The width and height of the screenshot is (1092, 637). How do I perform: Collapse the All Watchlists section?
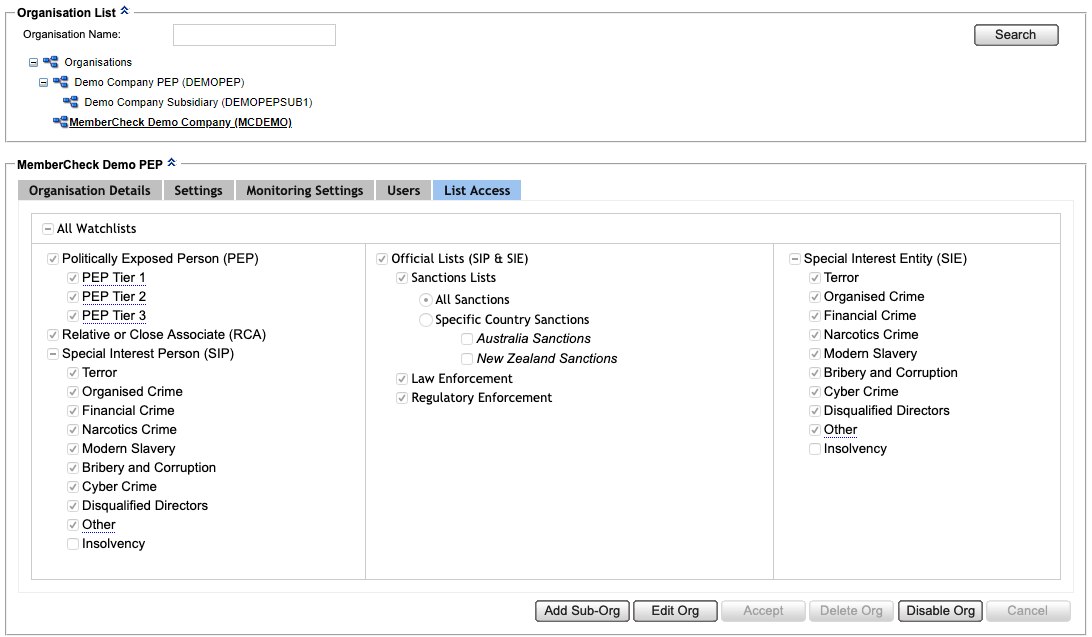(x=47, y=228)
